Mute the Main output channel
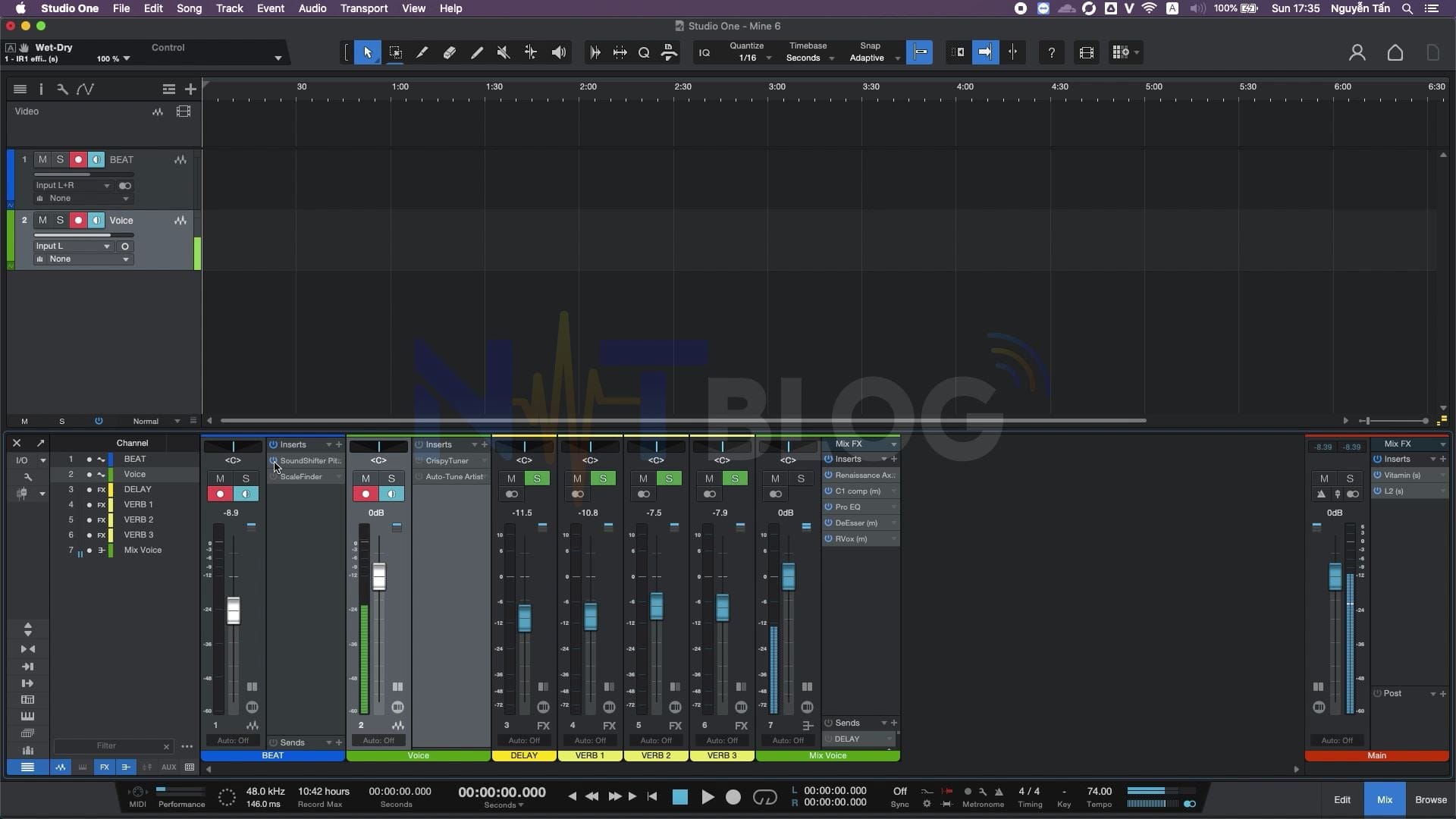 [x=1324, y=479]
